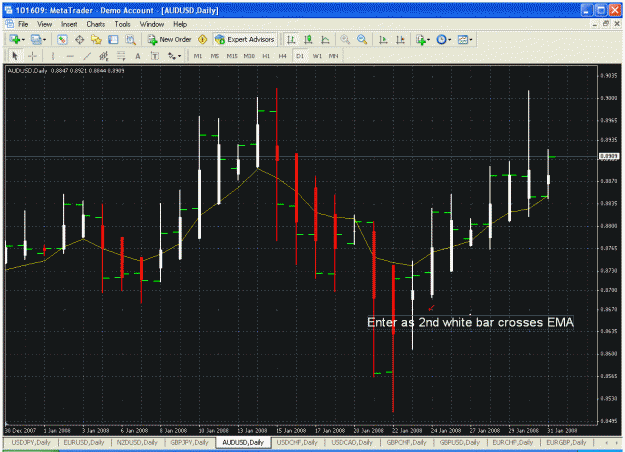The width and height of the screenshot is (625, 452).
Task: Select the Text Label tool (T)
Action: pyautogui.click(x=155, y=56)
